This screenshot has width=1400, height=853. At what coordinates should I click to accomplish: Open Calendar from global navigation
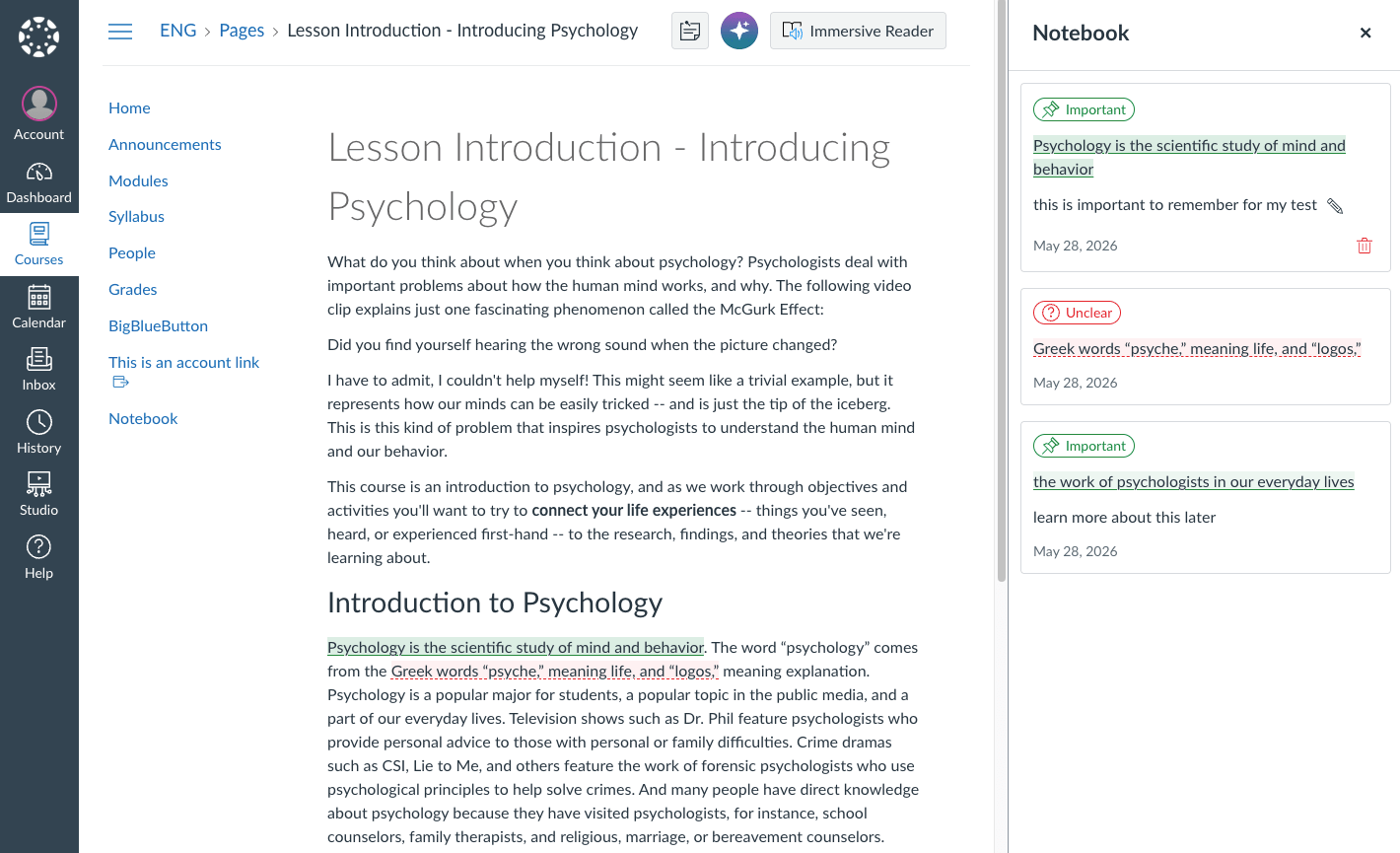pyautogui.click(x=38, y=308)
